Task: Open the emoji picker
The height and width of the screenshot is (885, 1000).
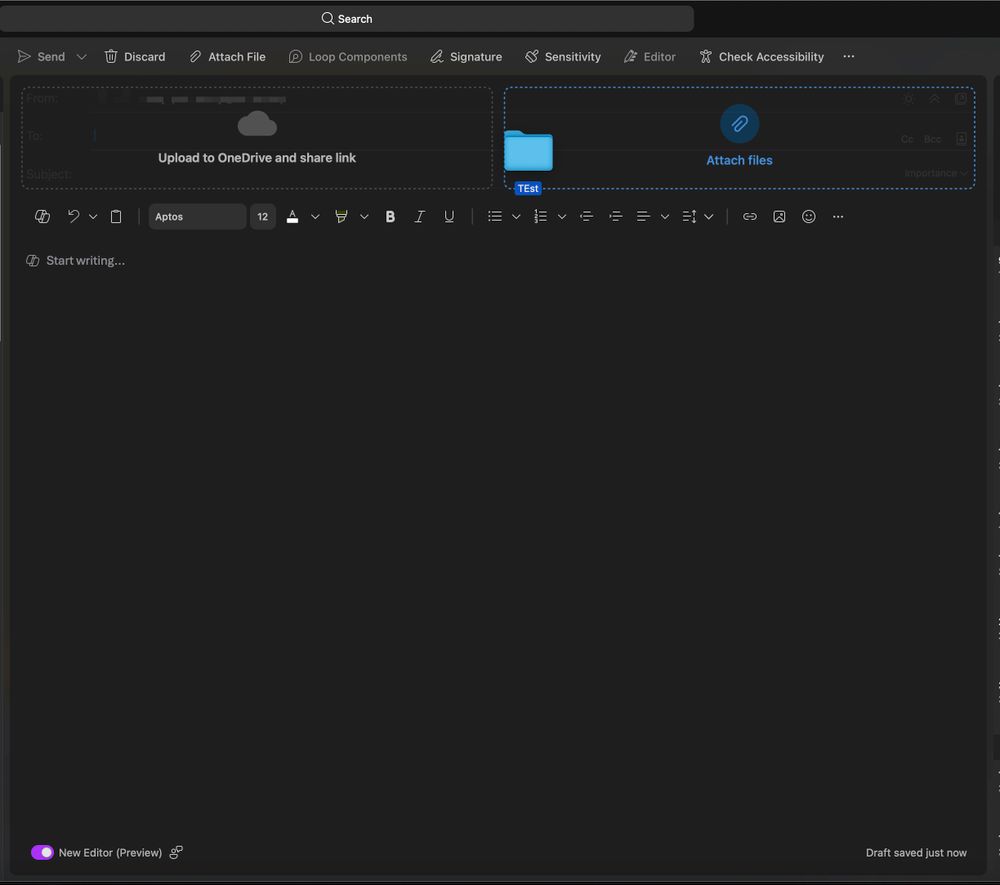Action: (808, 216)
